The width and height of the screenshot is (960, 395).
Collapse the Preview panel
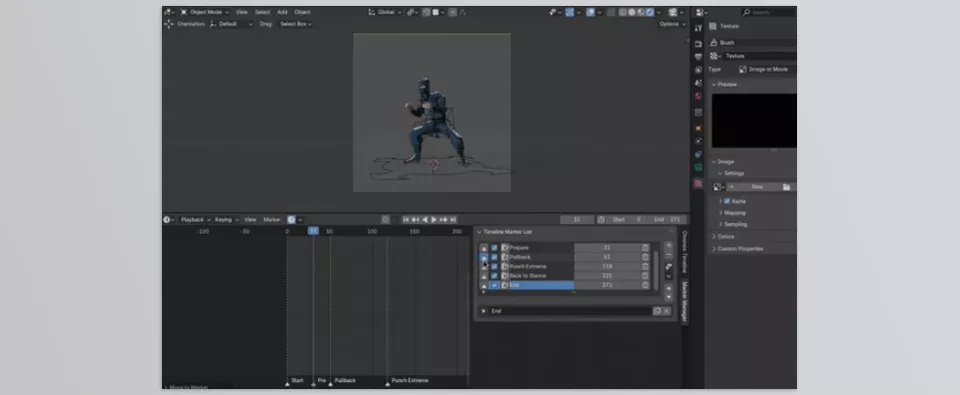(x=714, y=85)
